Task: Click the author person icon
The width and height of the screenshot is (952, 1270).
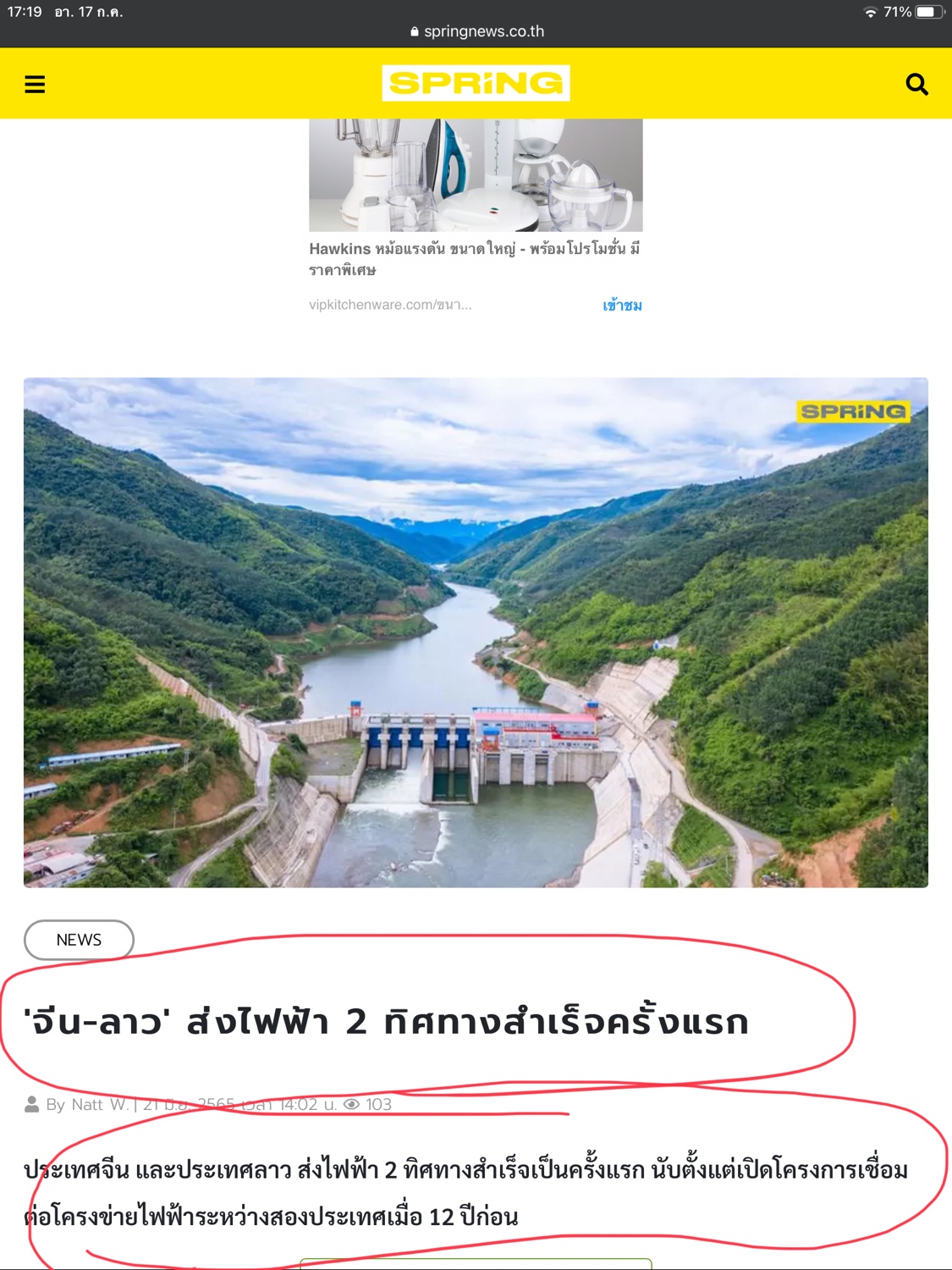Action: click(x=32, y=1104)
